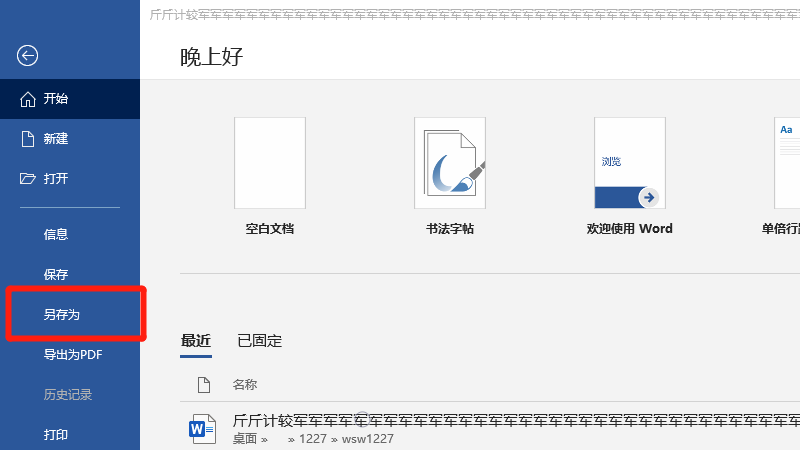Create a new 空白文档 blank document
The height and width of the screenshot is (450, 800).
[269, 162]
